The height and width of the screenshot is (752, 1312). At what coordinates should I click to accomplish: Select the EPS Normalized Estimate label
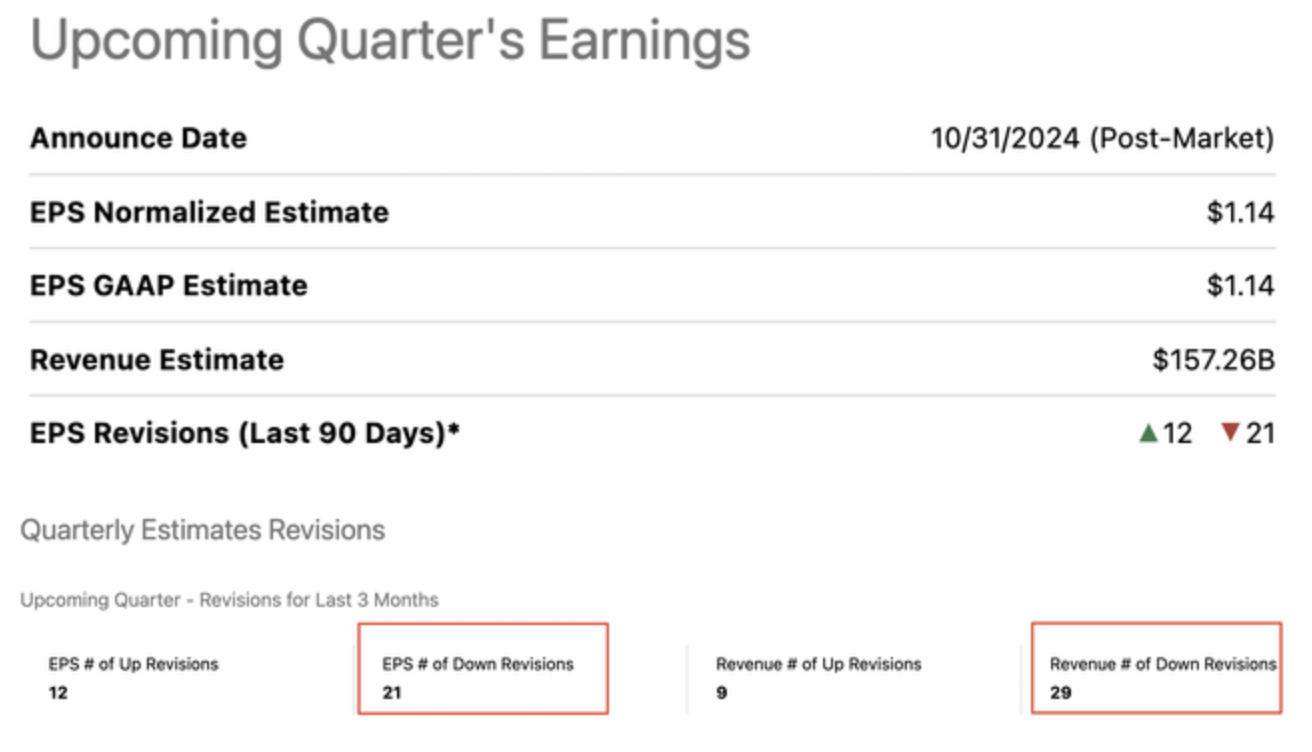pyautogui.click(x=209, y=212)
